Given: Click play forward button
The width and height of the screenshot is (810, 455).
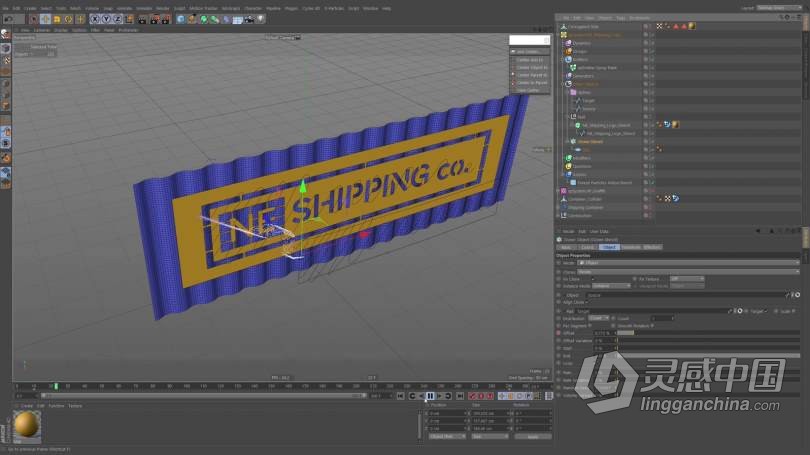Looking at the screenshot, I should [439, 396].
